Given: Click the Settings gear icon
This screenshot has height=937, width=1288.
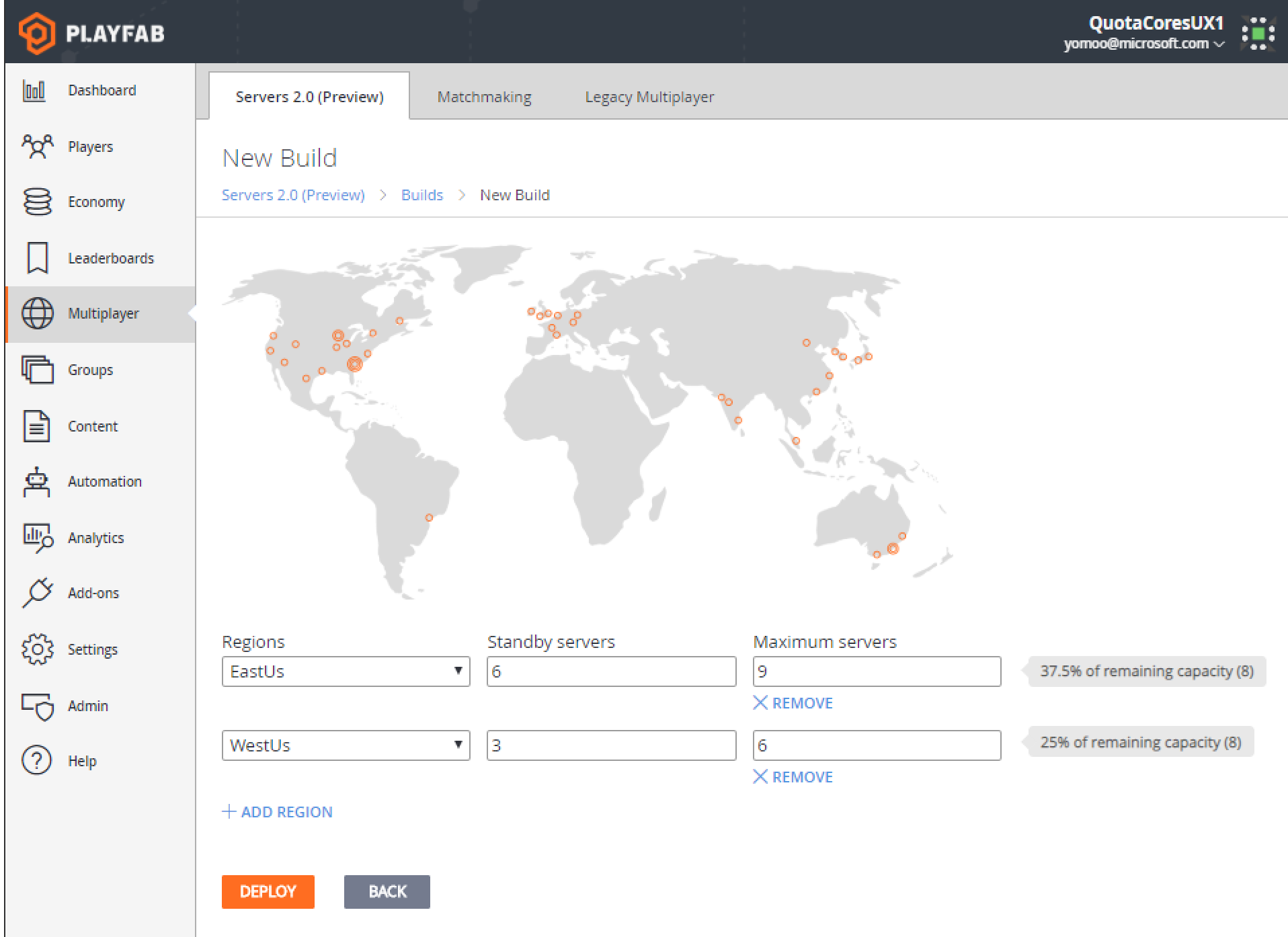Looking at the screenshot, I should pyautogui.click(x=37, y=649).
